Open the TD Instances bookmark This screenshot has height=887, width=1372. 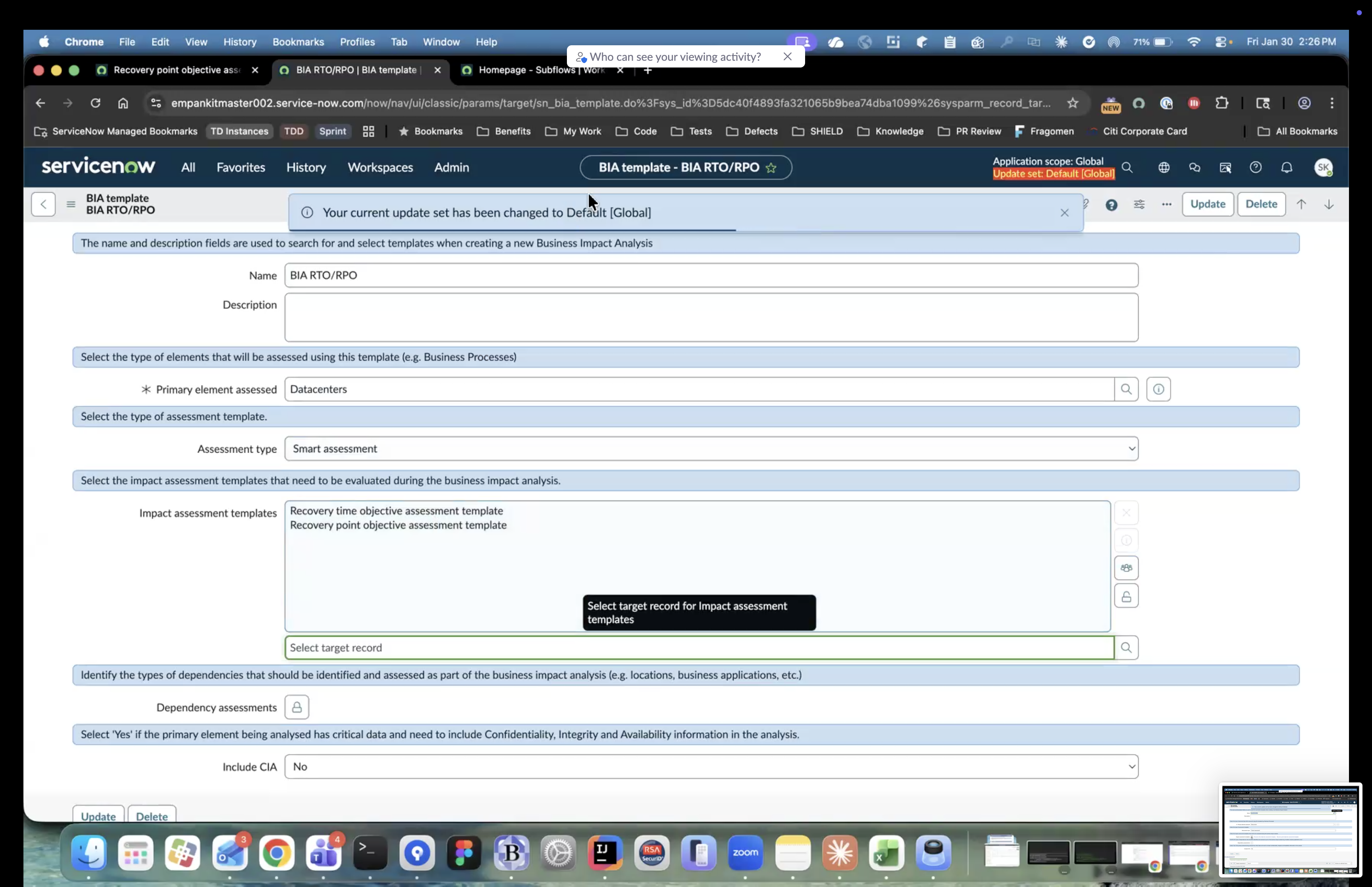pos(239,131)
